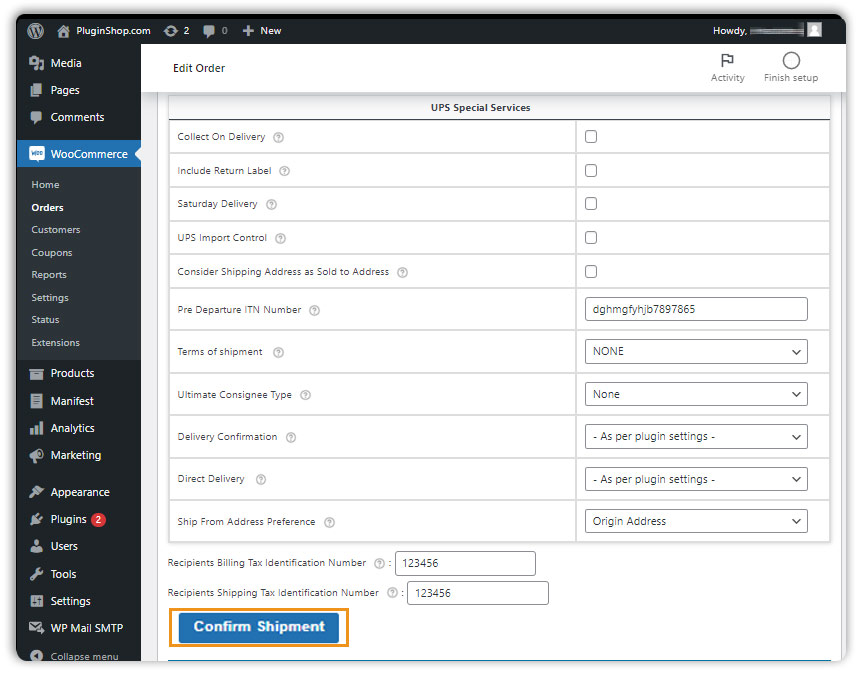The image size is (864, 677).
Task: Open the PluginShop.com home icon
Action: (x=63, y=31)
